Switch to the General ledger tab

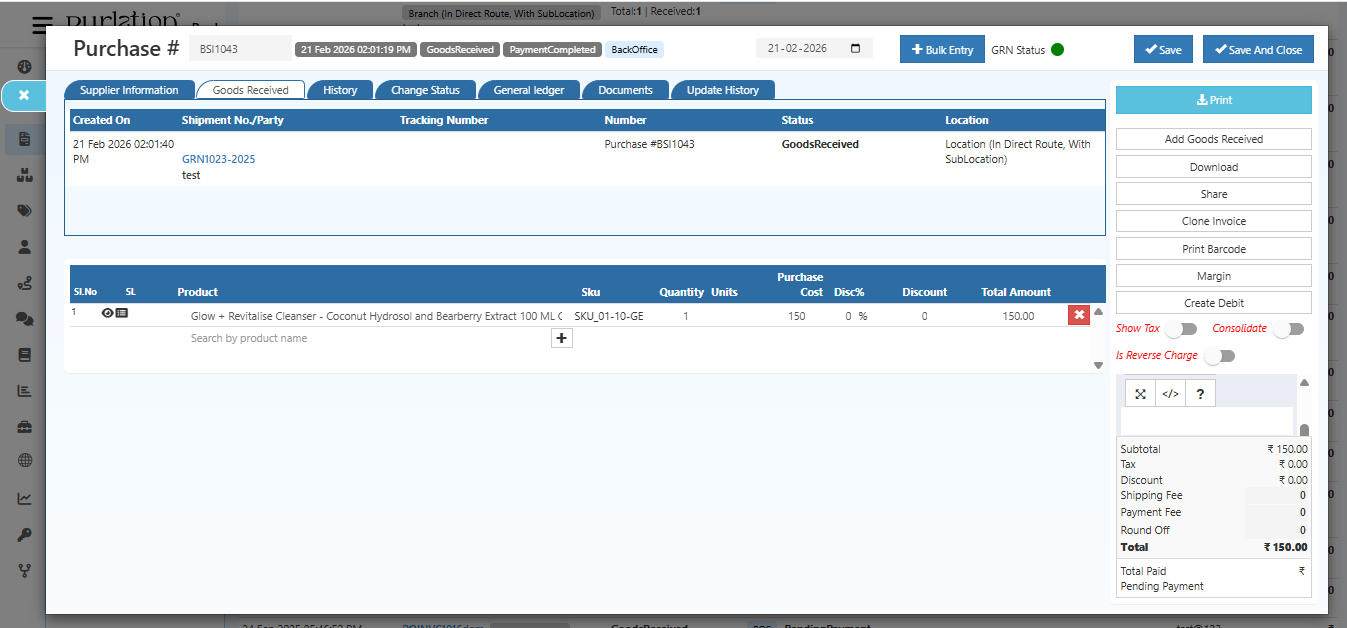[x=529, y=89]
